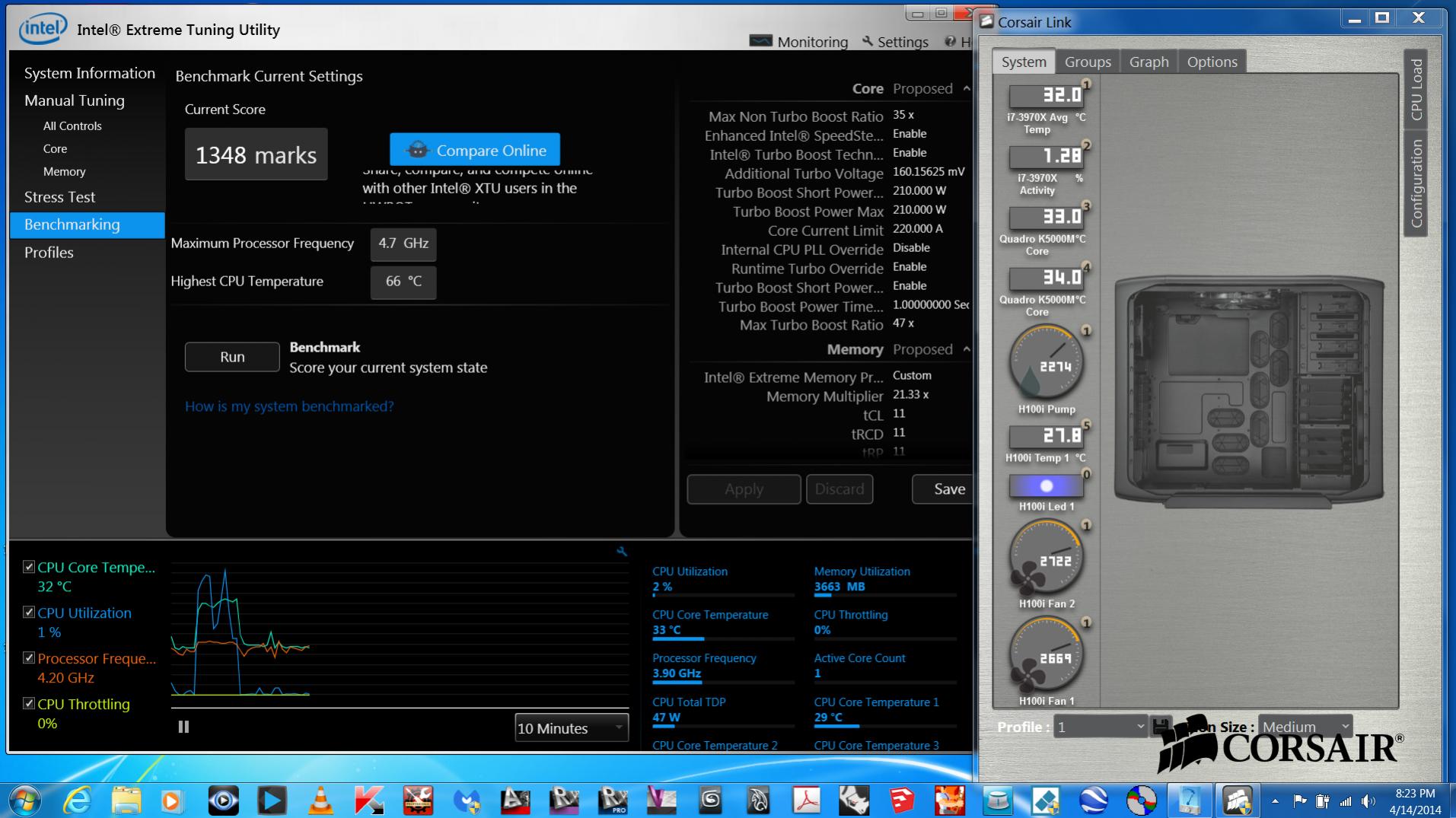
Task: Click the H100i Pump gauge in Corsair Link
Action: click(x=1046, y=364)
